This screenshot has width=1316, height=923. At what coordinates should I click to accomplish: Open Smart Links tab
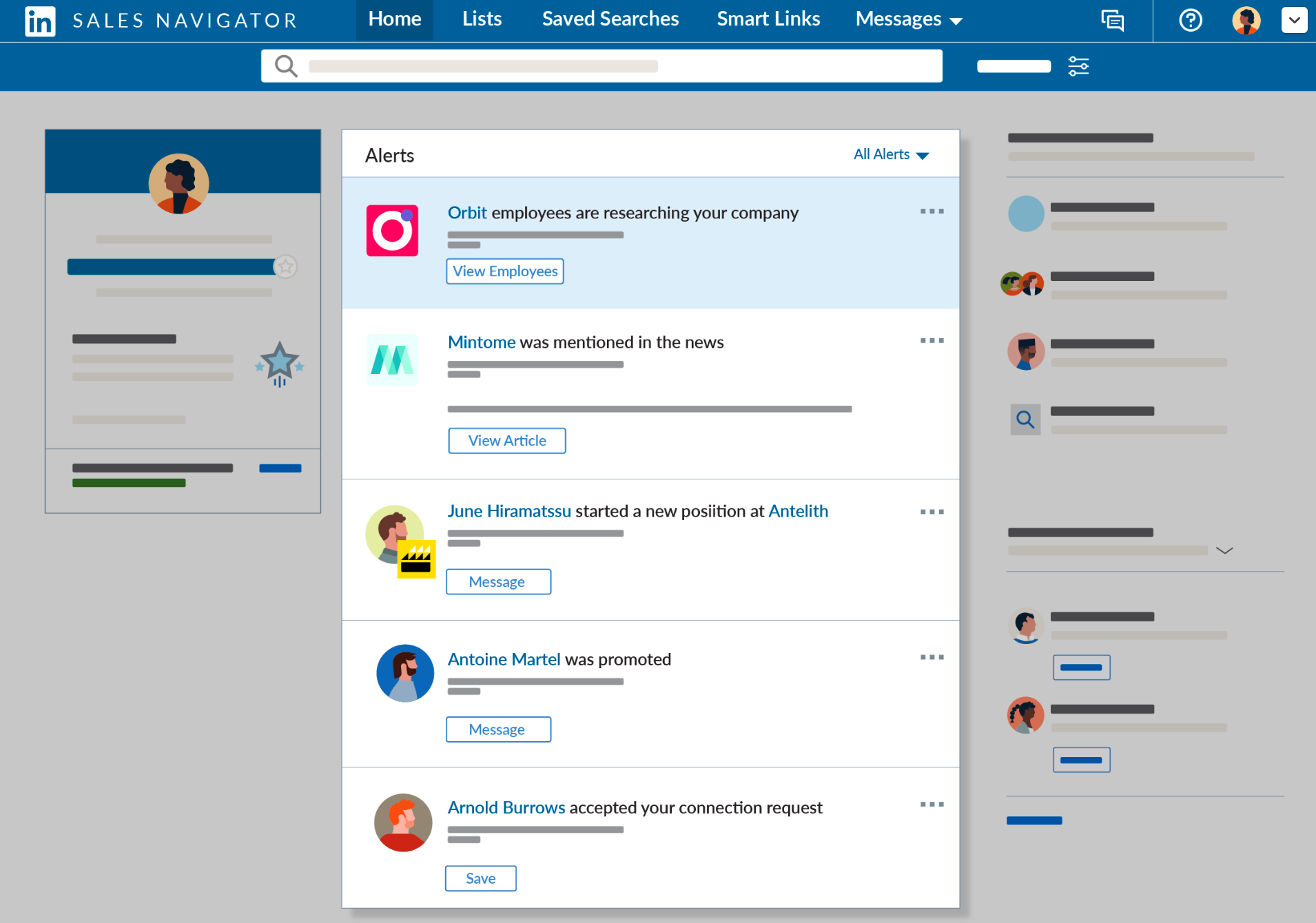(768, 19)
